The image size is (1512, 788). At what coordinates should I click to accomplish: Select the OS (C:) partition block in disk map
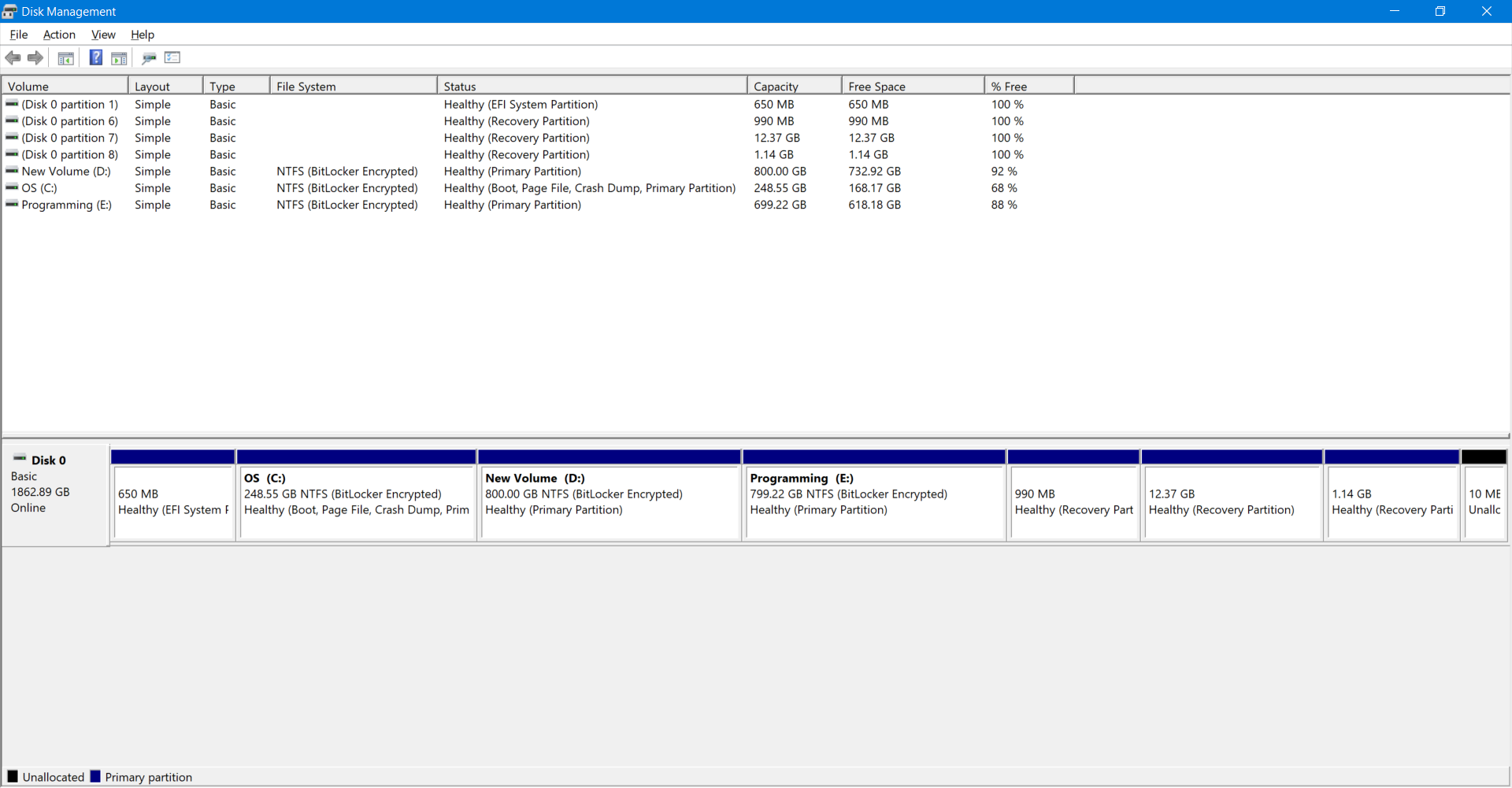tap(356, 495)
